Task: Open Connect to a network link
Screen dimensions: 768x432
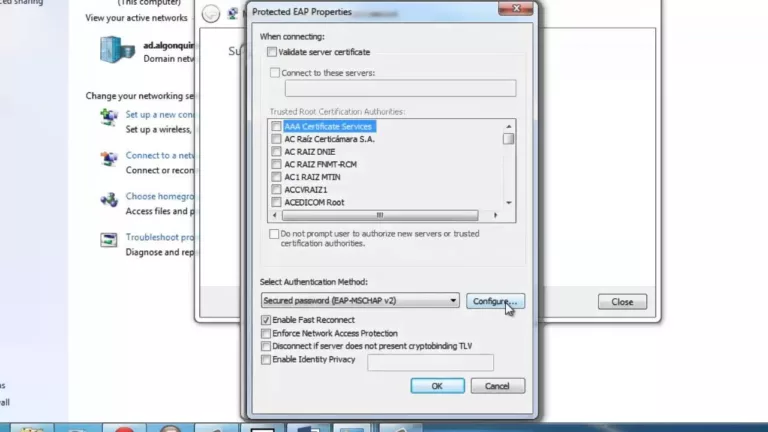Action: pos(160,155)
